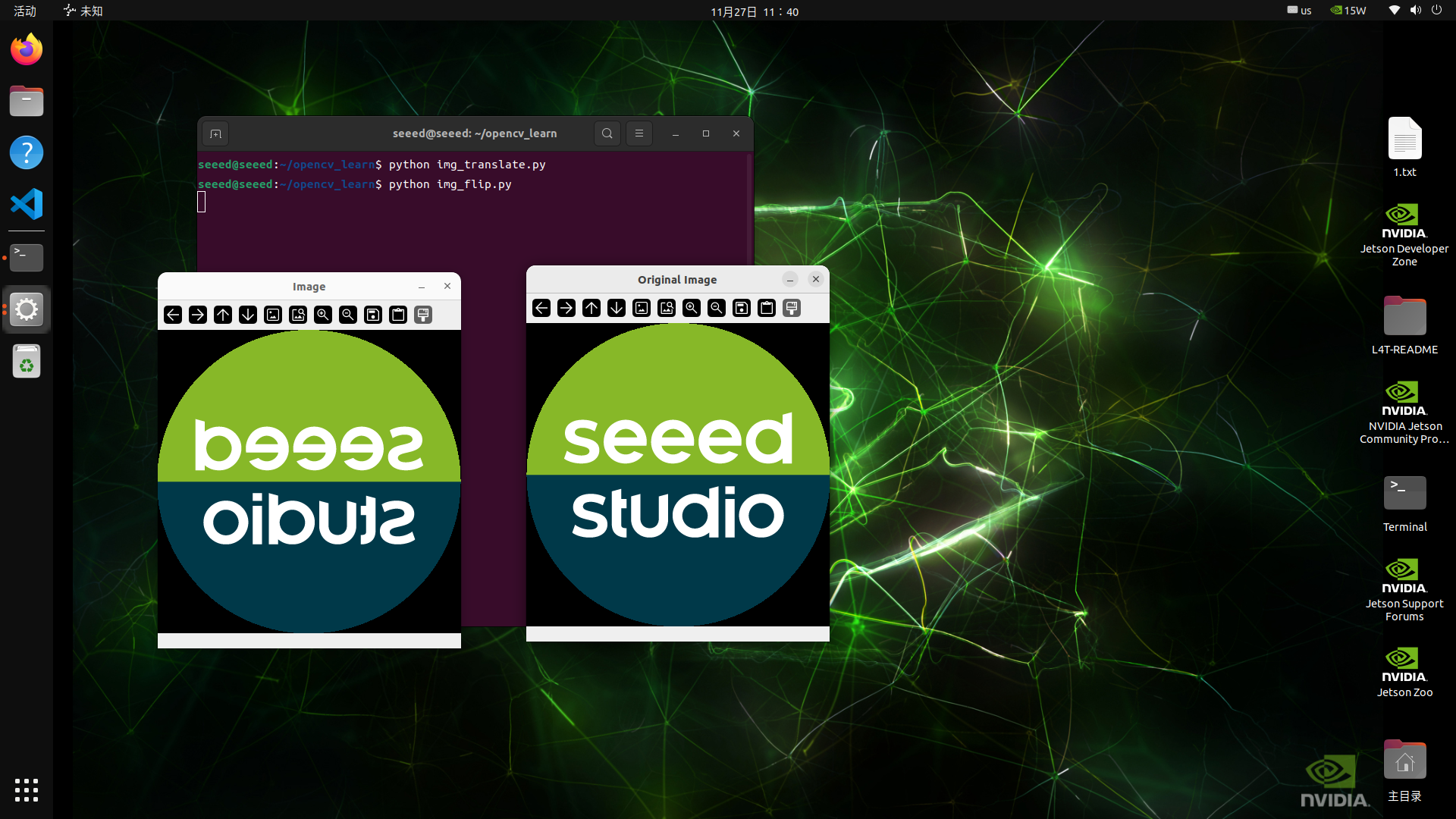This screenshot has height=819, width=1456.
Task: Zoom in on the Original Image window
Action: point(692,308)
